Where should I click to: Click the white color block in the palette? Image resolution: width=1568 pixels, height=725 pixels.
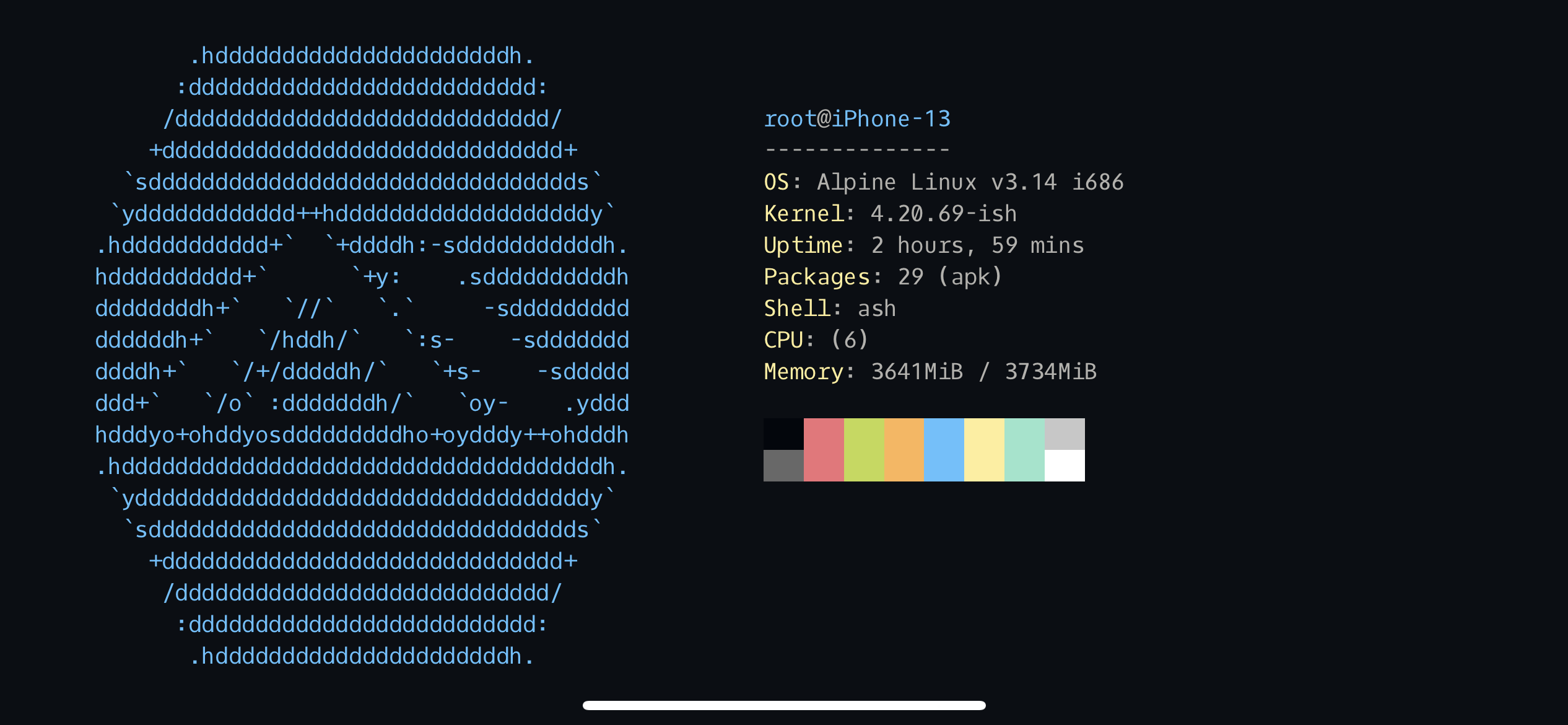pos(1065,465)
